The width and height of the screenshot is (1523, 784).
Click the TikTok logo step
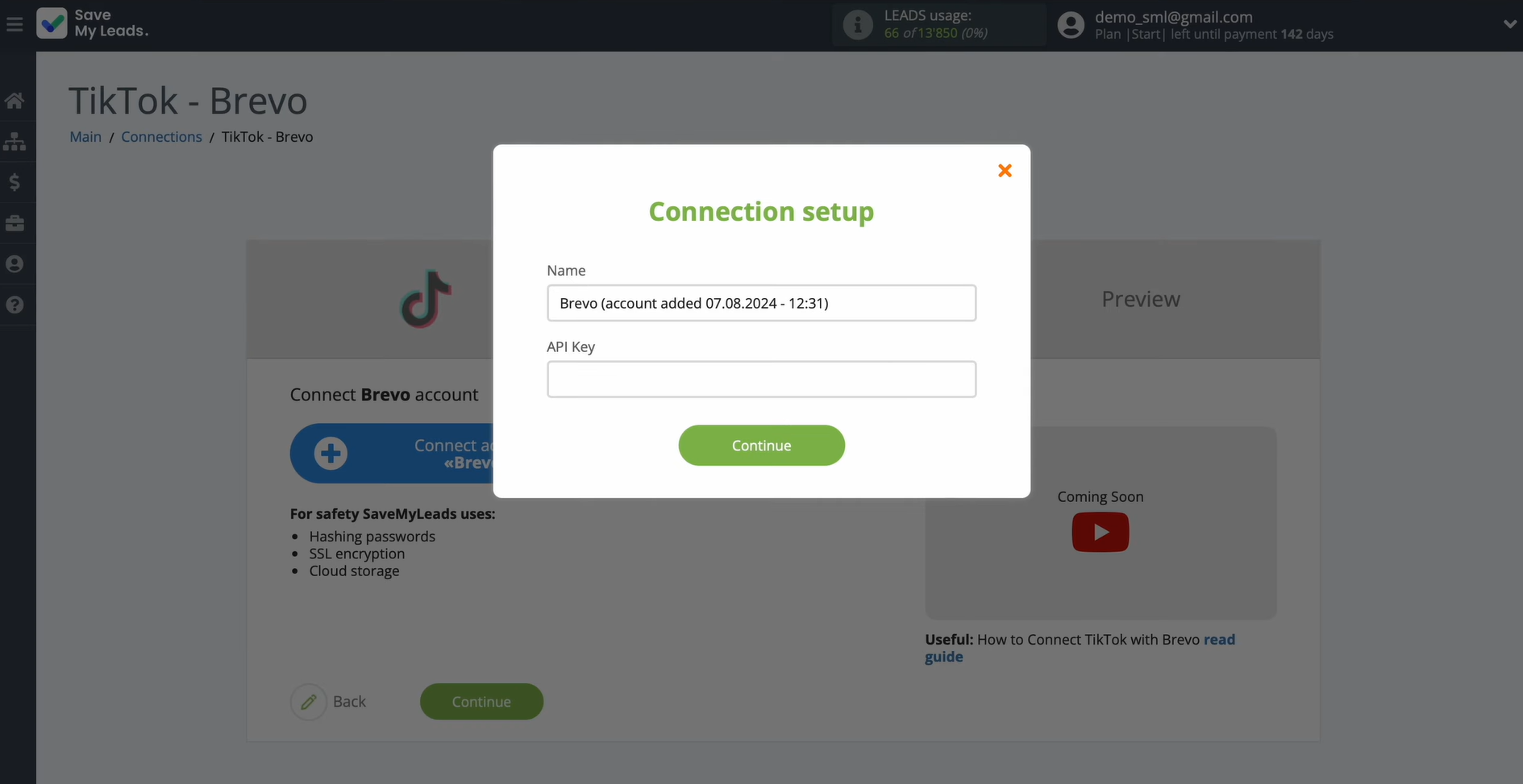(426, 299)
